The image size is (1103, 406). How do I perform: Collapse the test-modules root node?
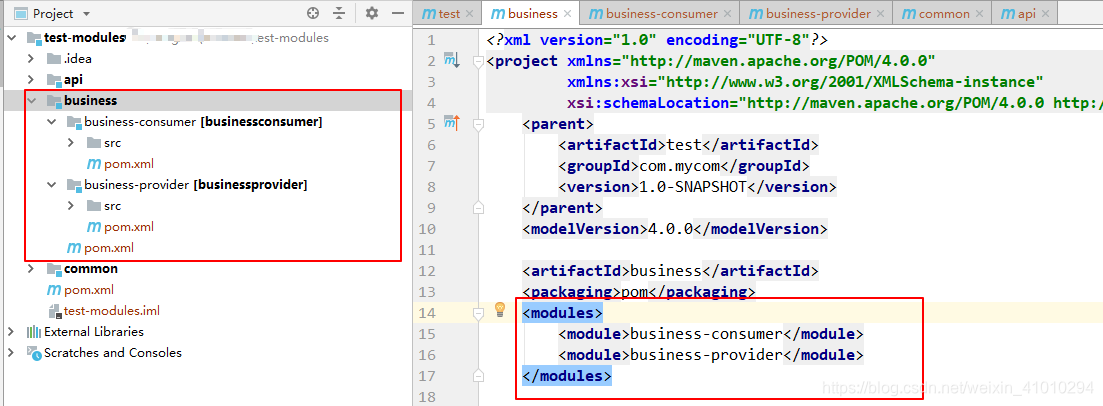coord(12,37)
